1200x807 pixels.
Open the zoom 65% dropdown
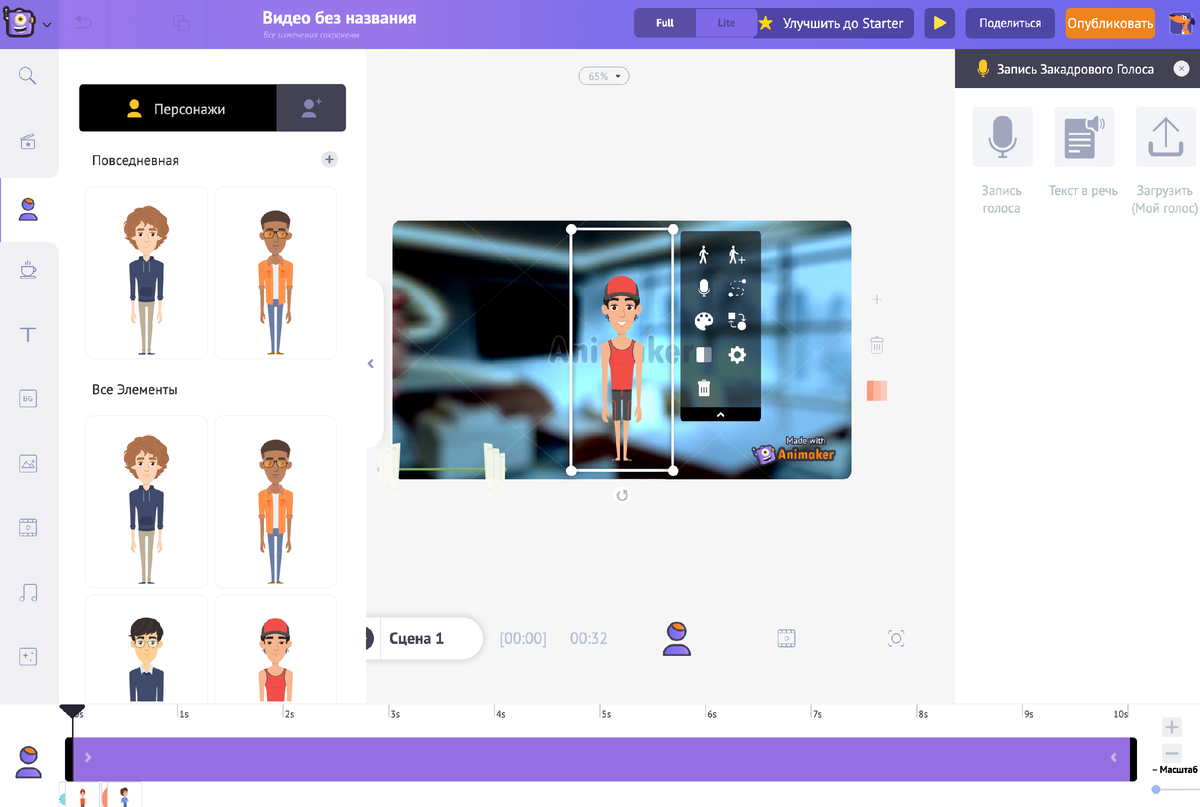[x=604, y=76]
